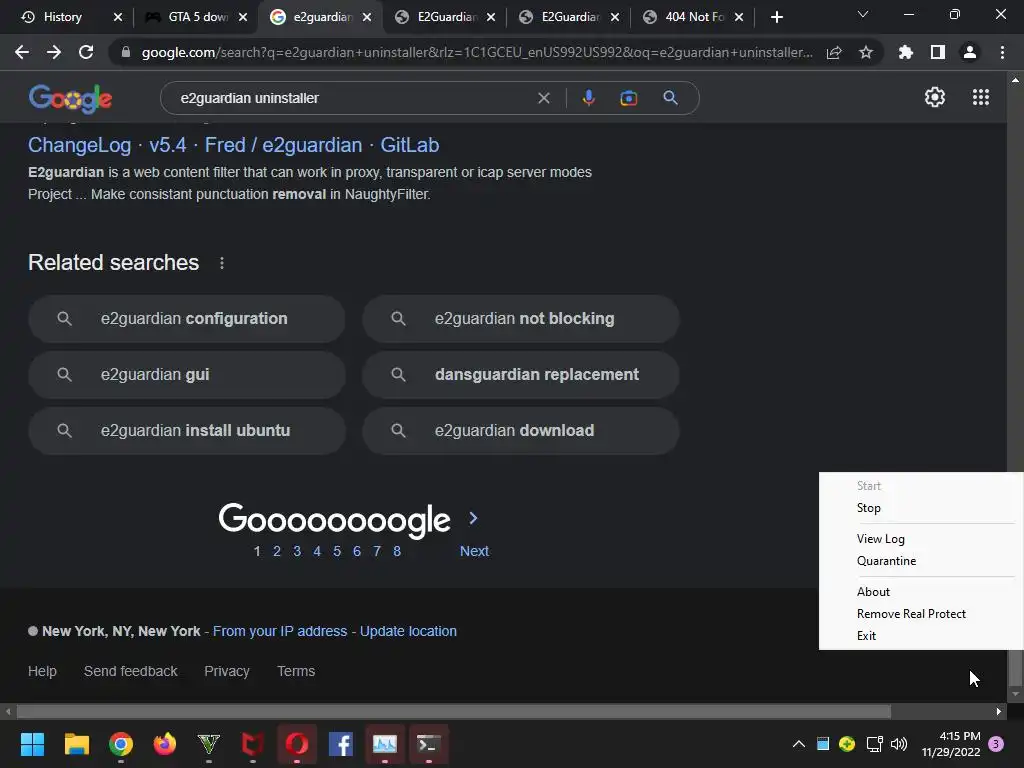Choose View Log in tray menu
The width and height of the screenshot is (1024, 768).
(x=880, y=539)
